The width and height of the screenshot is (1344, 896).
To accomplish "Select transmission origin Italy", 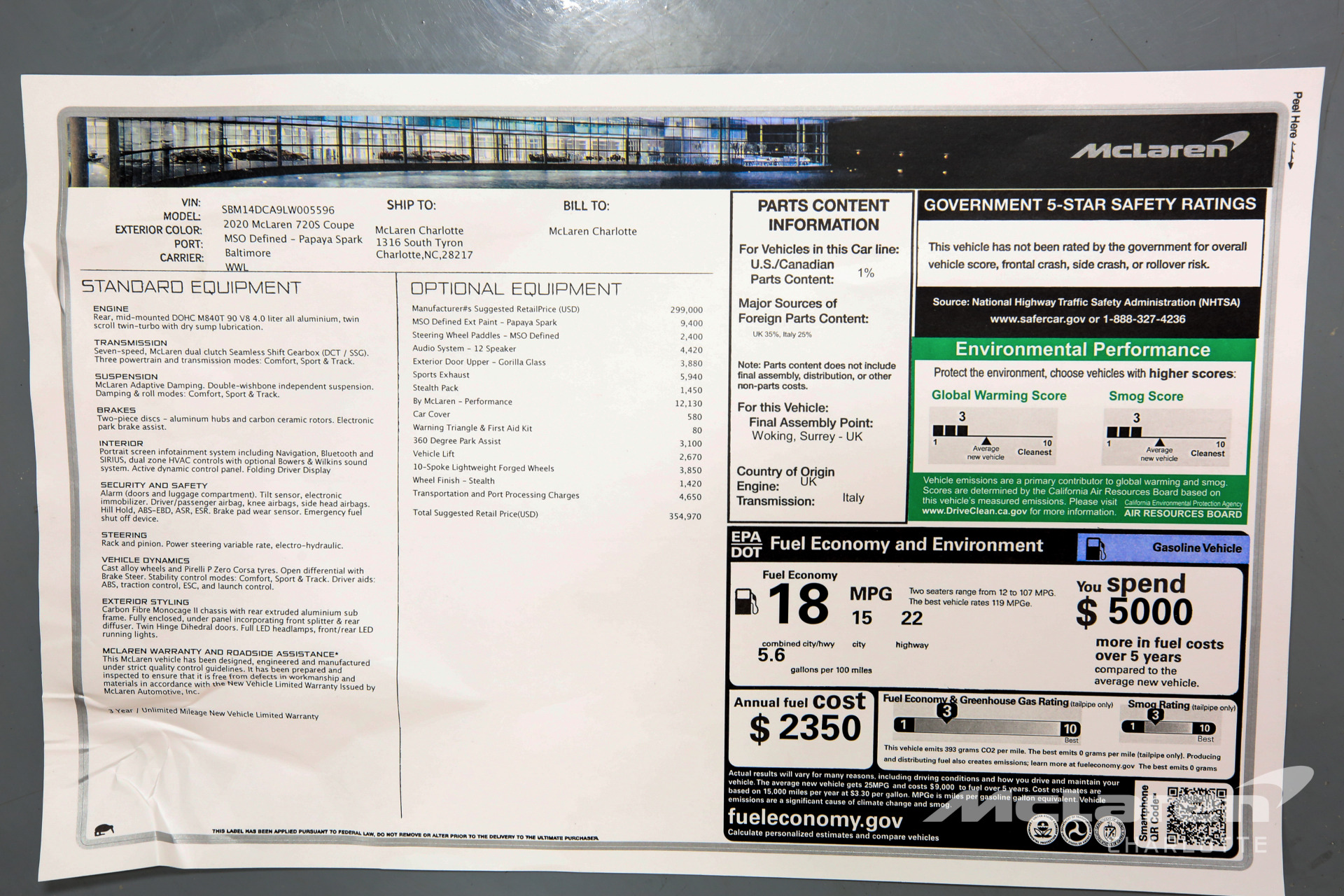I will [853, 498].
